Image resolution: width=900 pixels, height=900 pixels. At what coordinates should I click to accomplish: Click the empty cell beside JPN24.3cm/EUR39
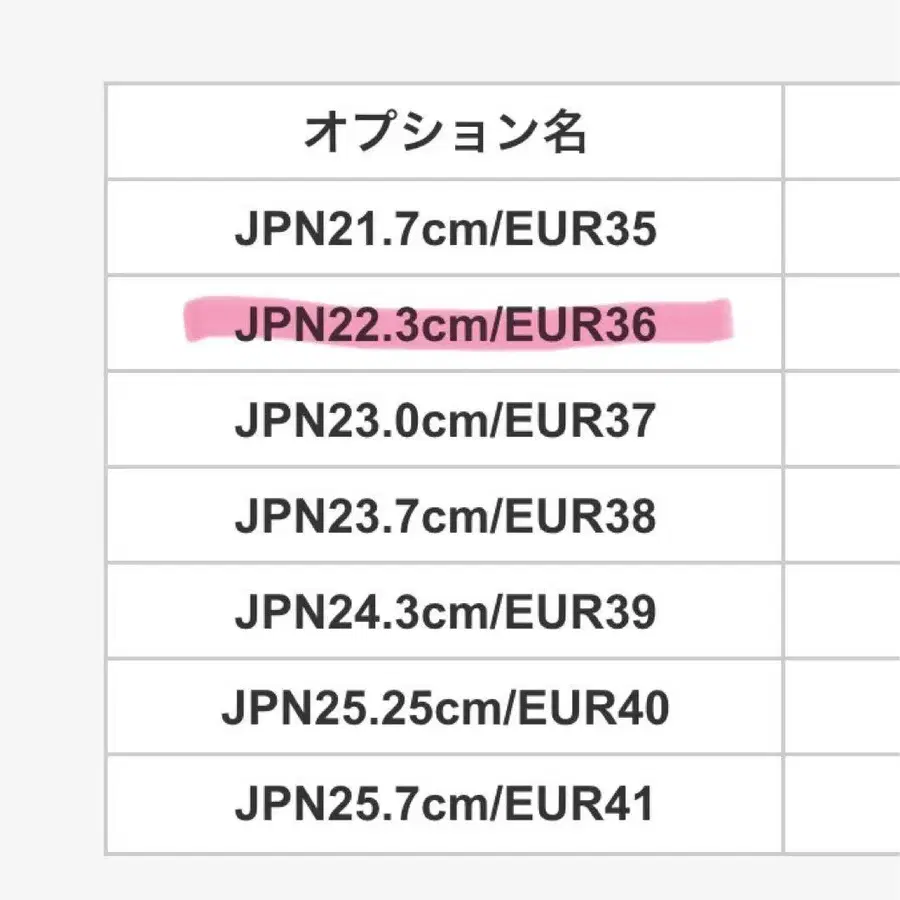click(x=842, y=612)
